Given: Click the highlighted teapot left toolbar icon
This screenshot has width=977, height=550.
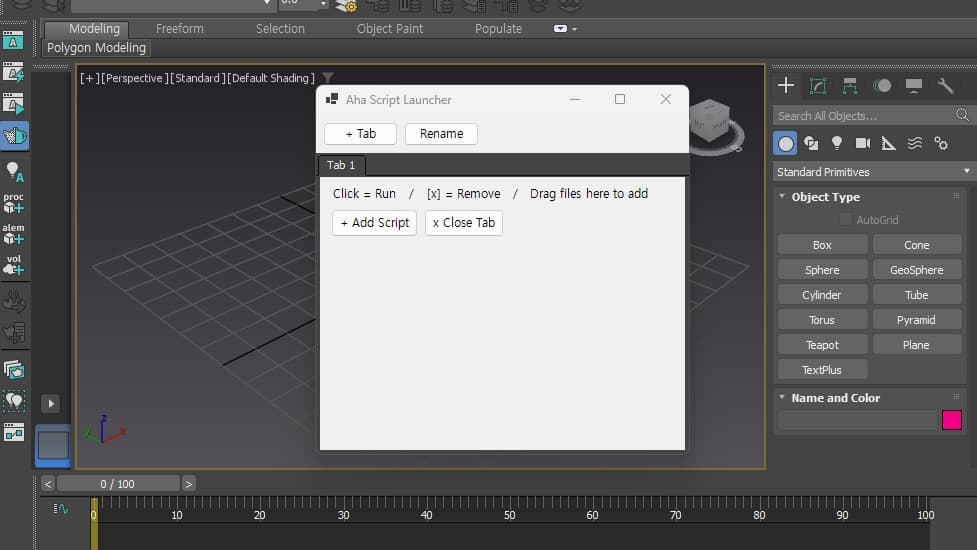Looking at the screenshot, I should (x=14, y=136).
